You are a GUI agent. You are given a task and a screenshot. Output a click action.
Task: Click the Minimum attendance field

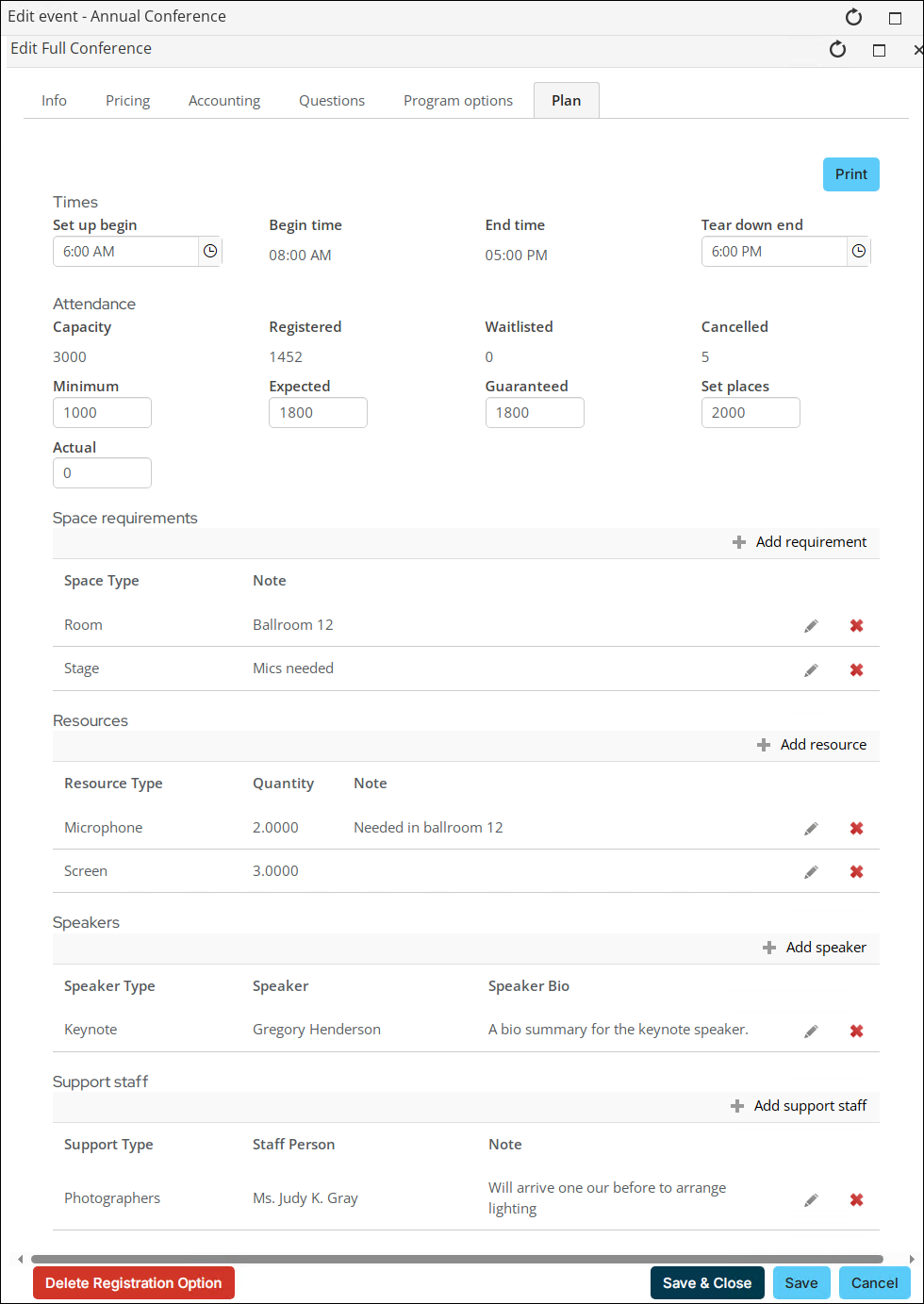click(x=102, y=413)
